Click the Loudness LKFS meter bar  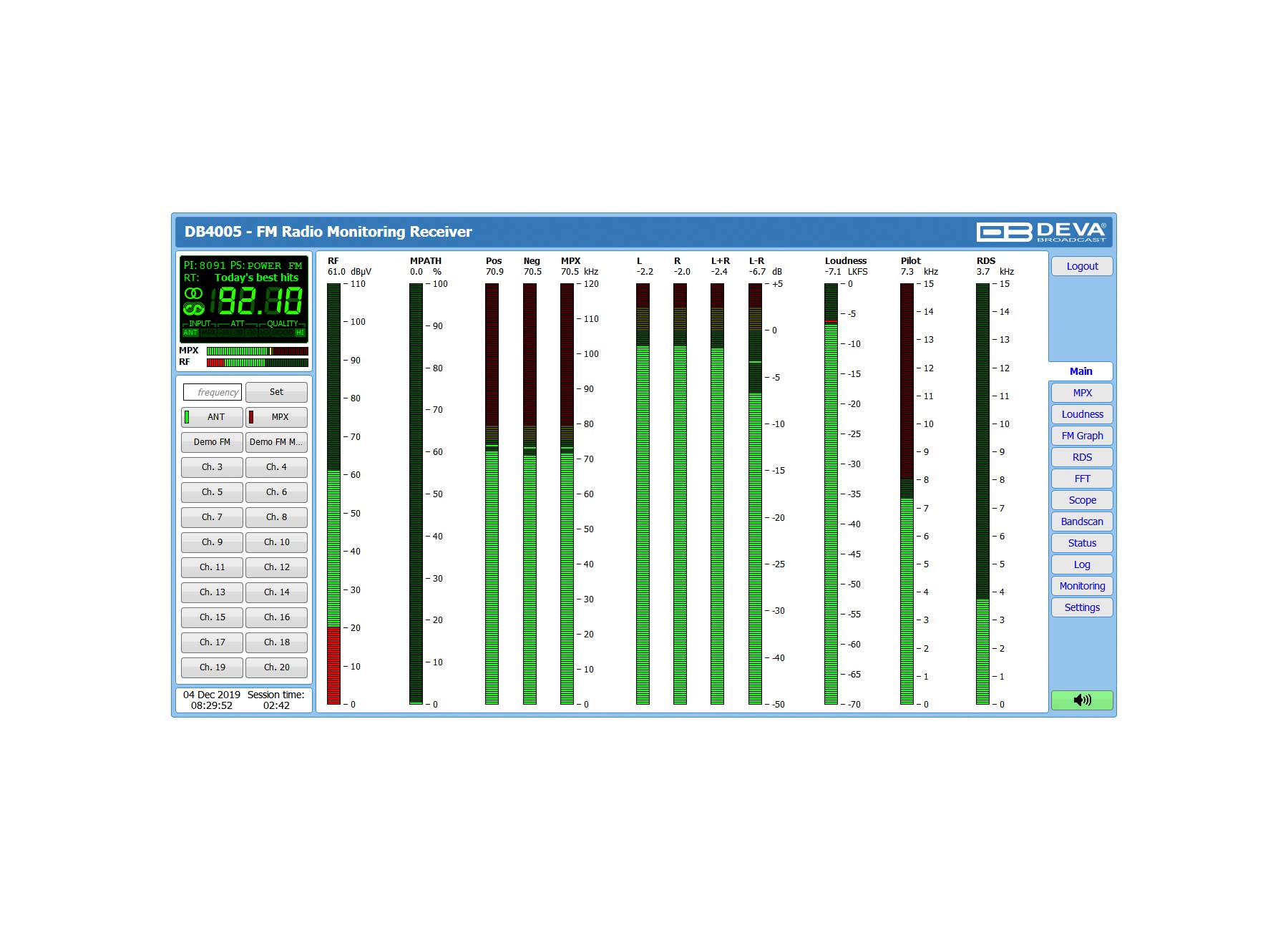click(x=831, y=494)
